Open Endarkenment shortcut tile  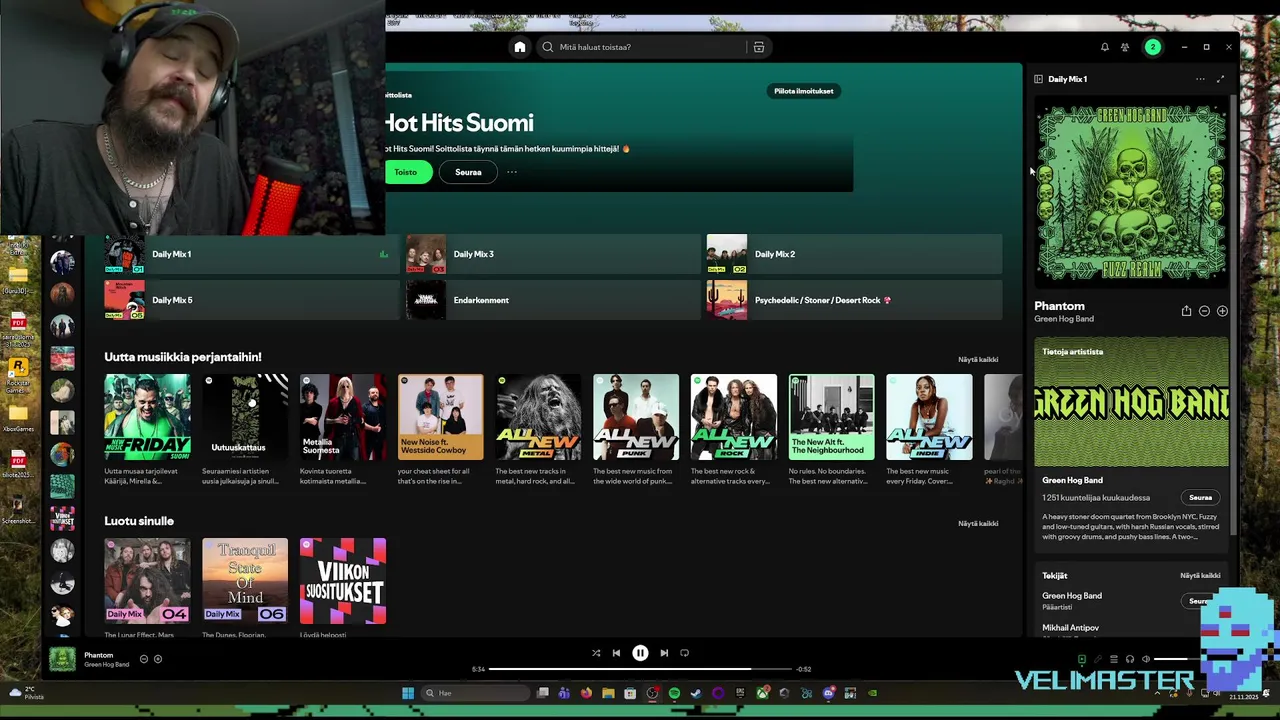[x=553, y=300]
